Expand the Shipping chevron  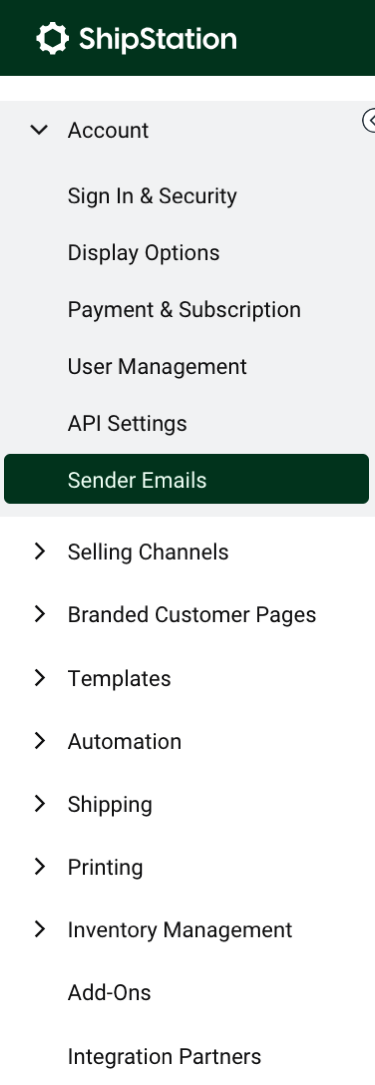(x=39, y=804)
